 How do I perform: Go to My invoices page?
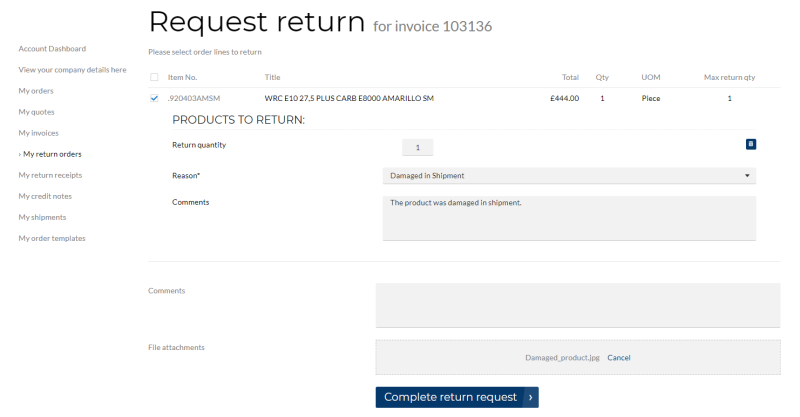click(x=38, y=133)
